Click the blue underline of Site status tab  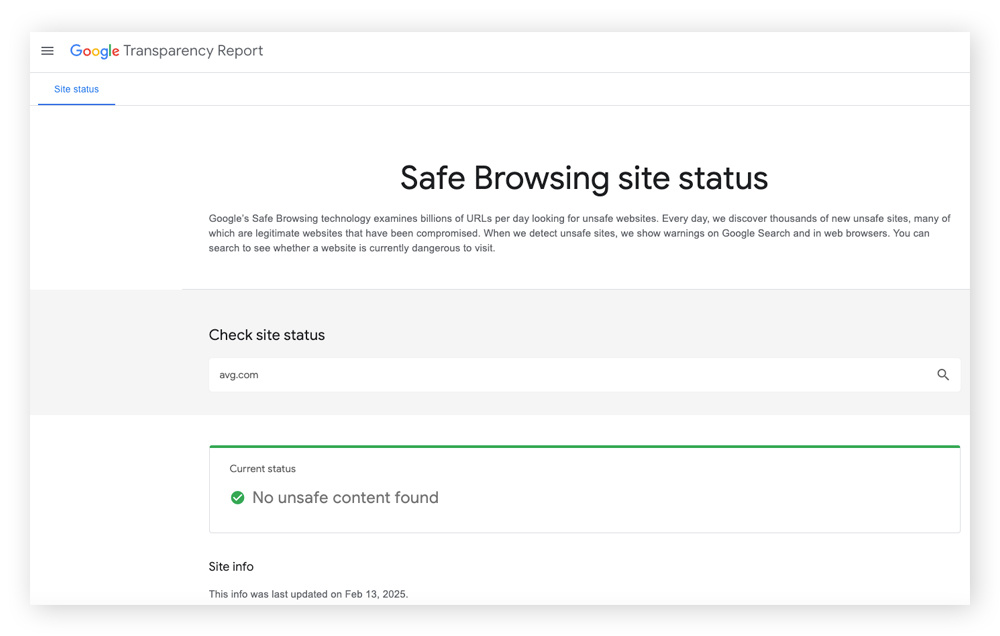coord(76,103)
